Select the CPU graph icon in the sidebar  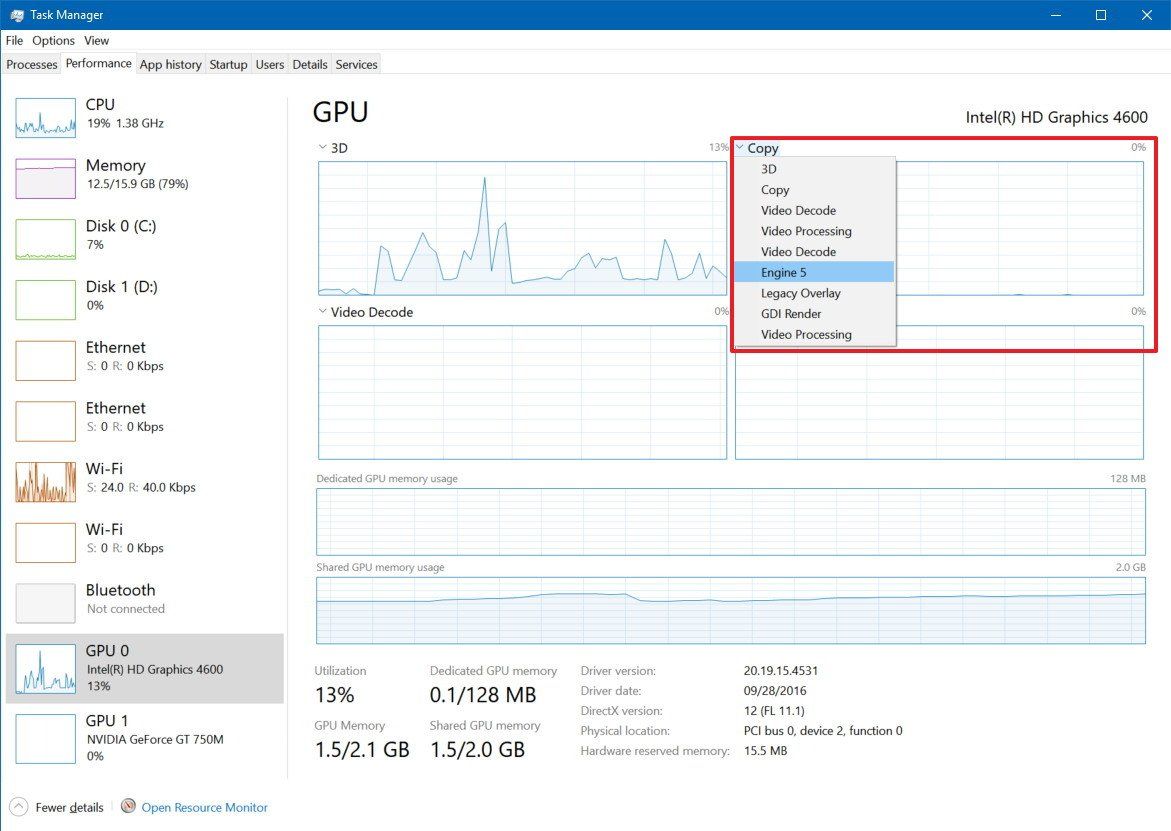(44, 117)
